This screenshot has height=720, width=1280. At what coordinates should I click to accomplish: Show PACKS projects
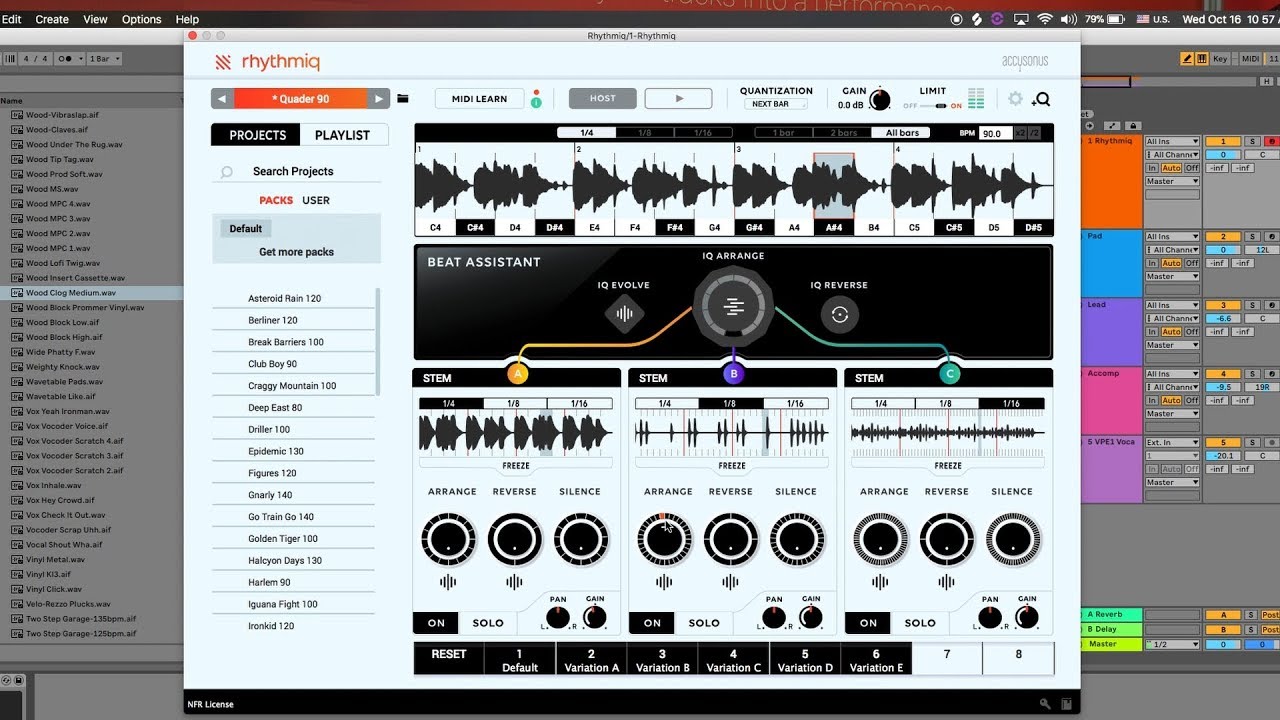pos(276,200)
